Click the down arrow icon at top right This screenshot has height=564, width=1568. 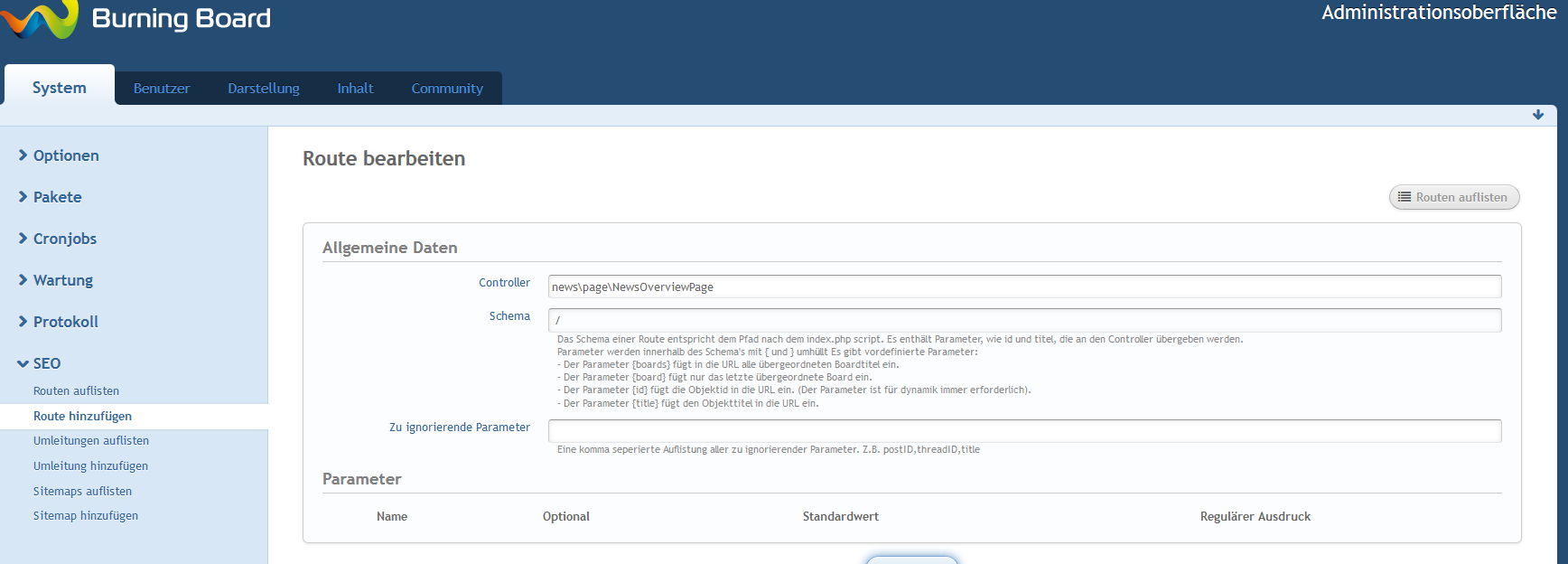click(x=1537, y=115)
